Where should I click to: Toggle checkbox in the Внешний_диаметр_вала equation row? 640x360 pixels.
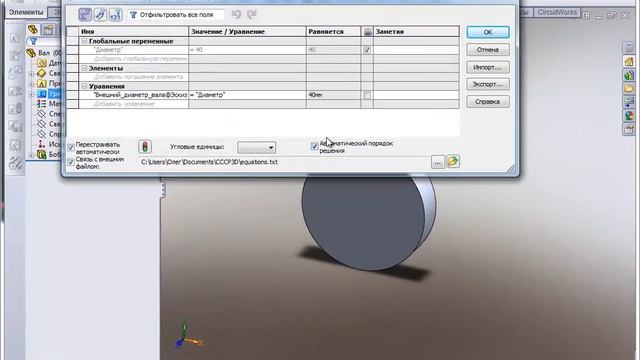pos(367,95)
